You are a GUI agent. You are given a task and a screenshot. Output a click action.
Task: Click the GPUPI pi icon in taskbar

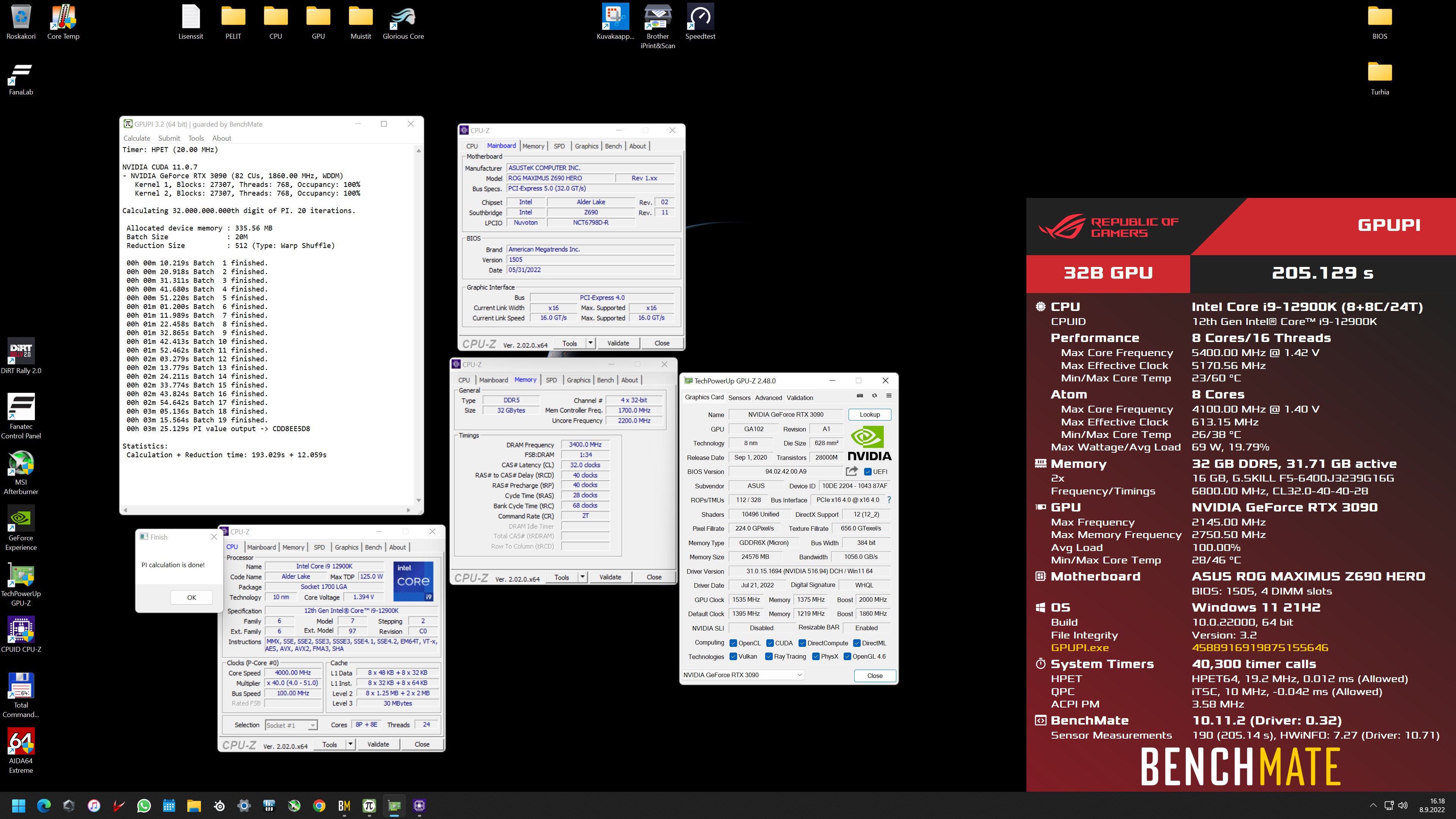(369, 805)
